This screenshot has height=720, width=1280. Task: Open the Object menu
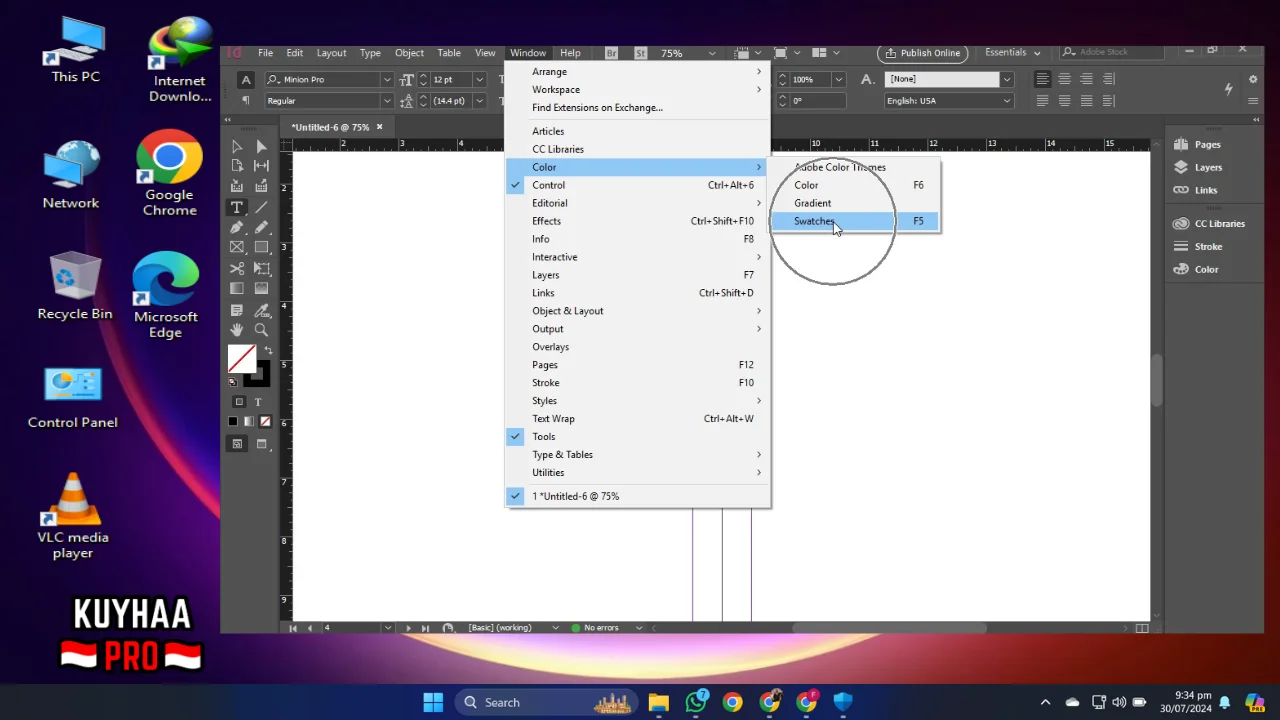click(409, 53)
